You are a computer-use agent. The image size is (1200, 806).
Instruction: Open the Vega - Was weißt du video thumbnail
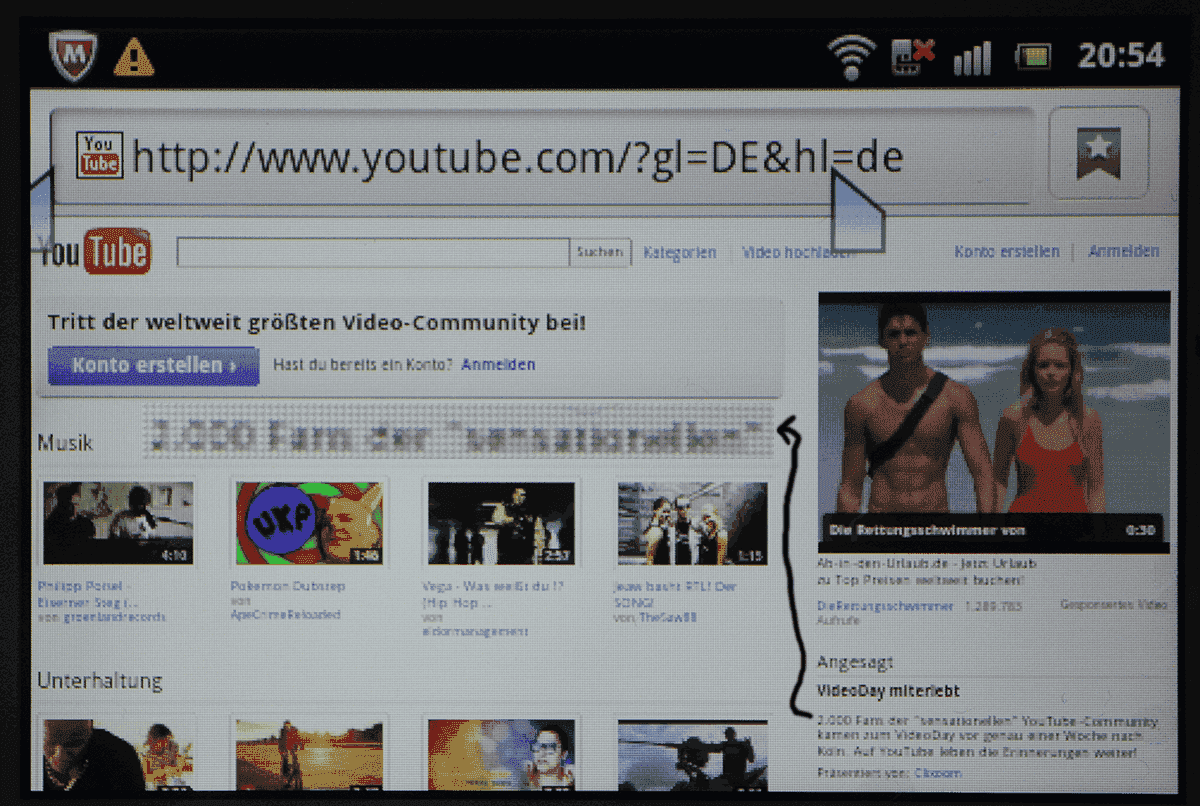click(x=502, y=523)
